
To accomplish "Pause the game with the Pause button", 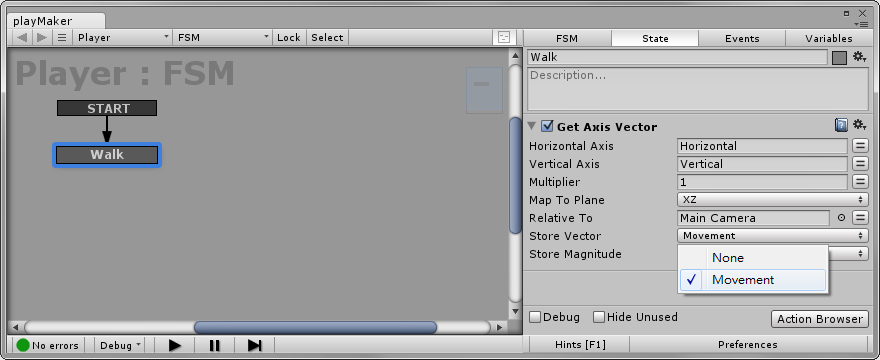I will [x=214, y=345].
